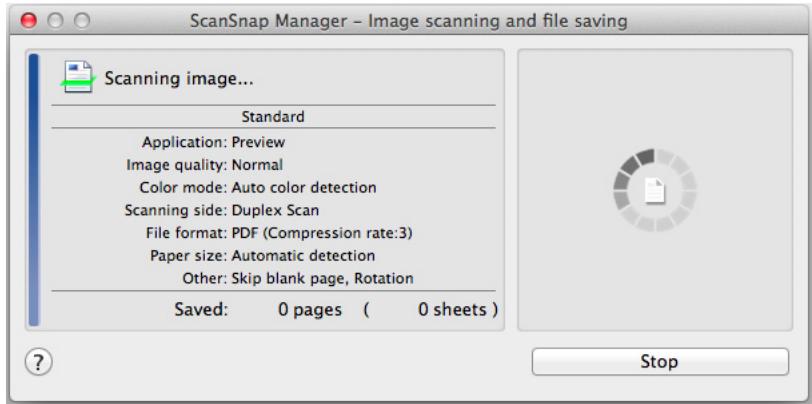Screen dimensions: 812x404
Task: Click the zoom window button
Action: click(81, 21)
